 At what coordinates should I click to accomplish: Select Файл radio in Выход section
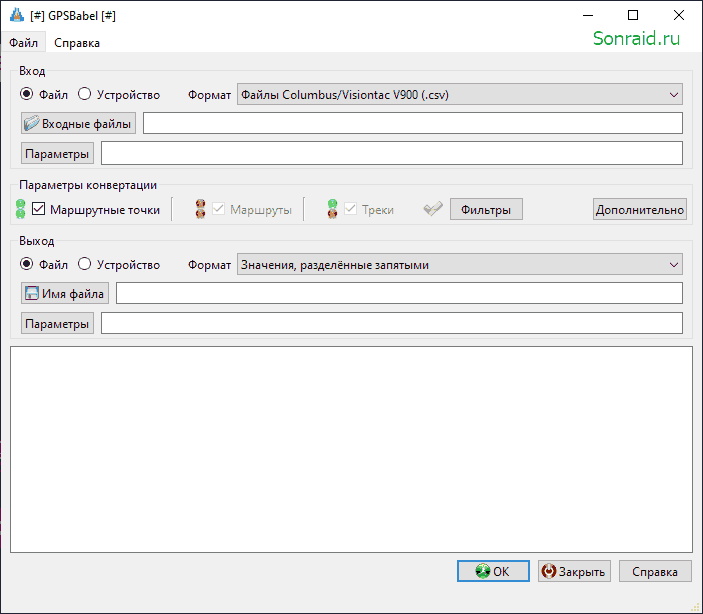tap(26, 264)
